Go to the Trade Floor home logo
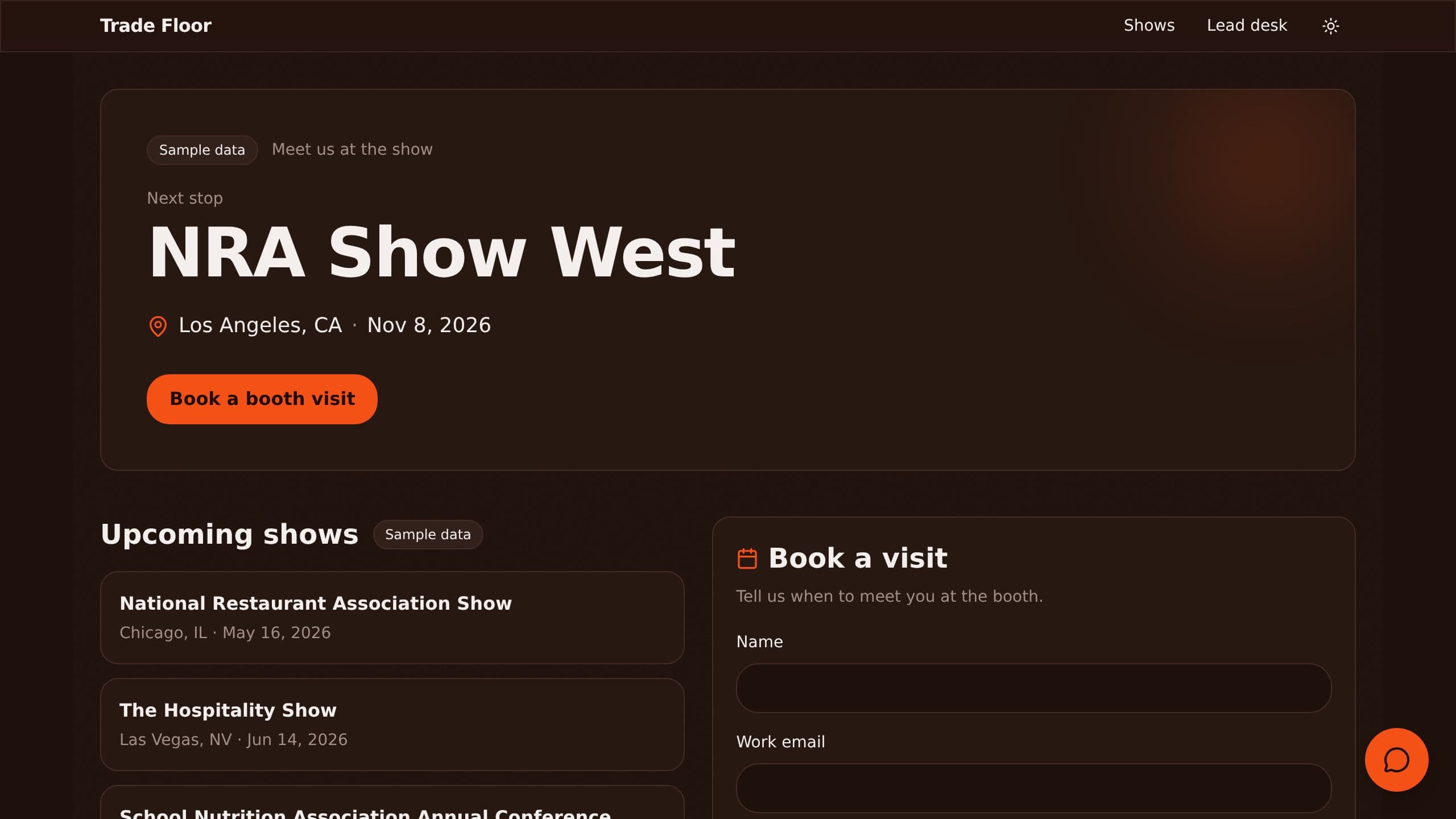This screenshot has width=1456, height=819. pyautogui.click(x=156, y=26)
